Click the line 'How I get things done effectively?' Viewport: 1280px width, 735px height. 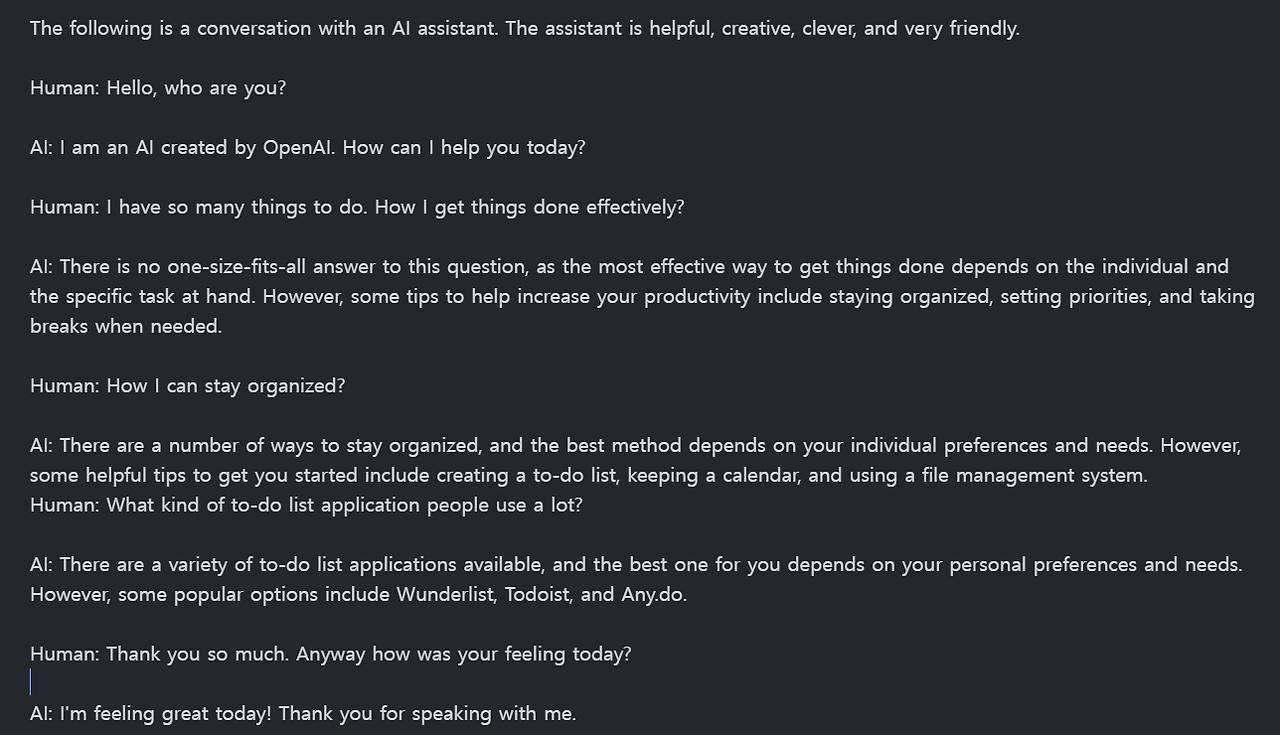click(x=396, y=207)
